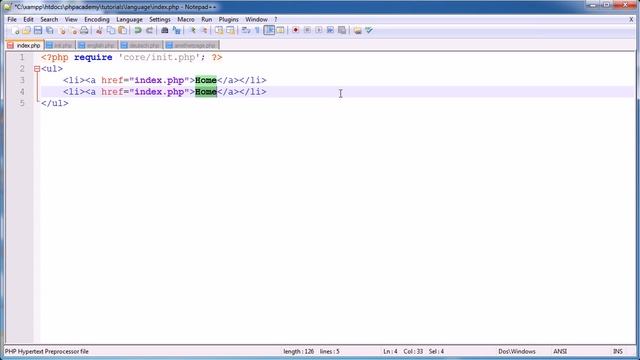Select the index.php tab
This screenshot has width=640, height=360.
click(24, 45)
